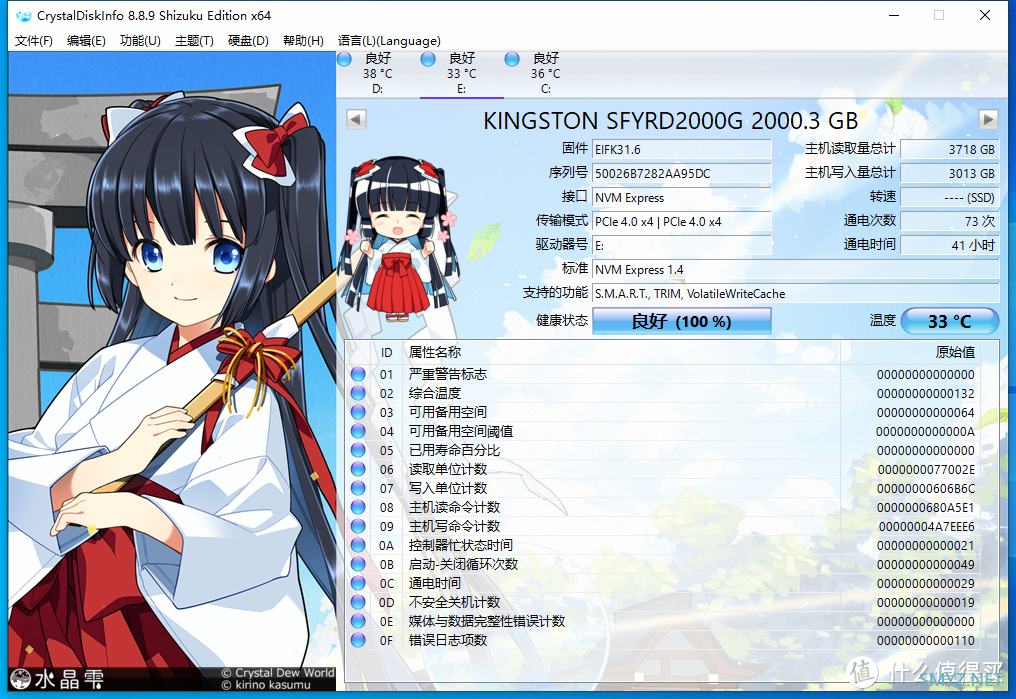This screenshot has width=1016, height=699.
Task: Open the 语言(L)(Language) menu
Action: [389, 41]
